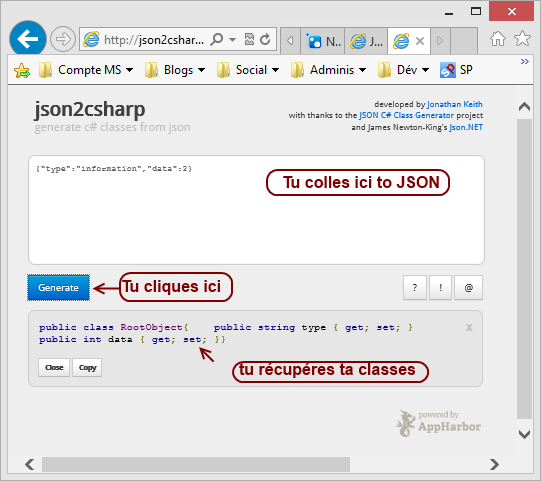This screenshot has height=481, width=541.
Task: Open the address bar dropdown arrow
Action: [x=233, y=40]
